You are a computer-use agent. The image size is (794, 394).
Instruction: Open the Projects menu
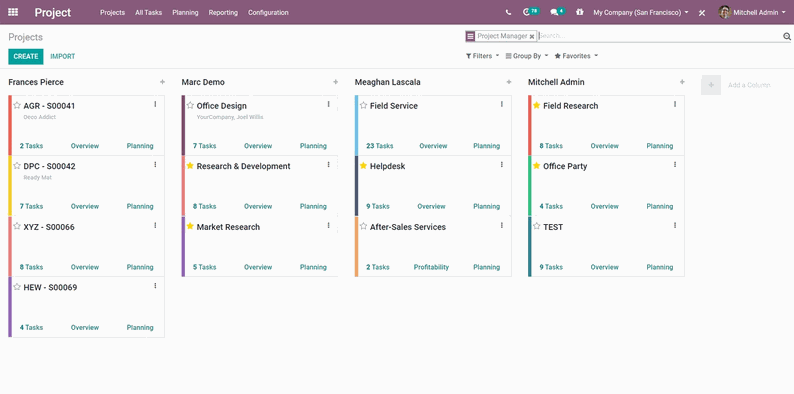(x=112, y=13)
